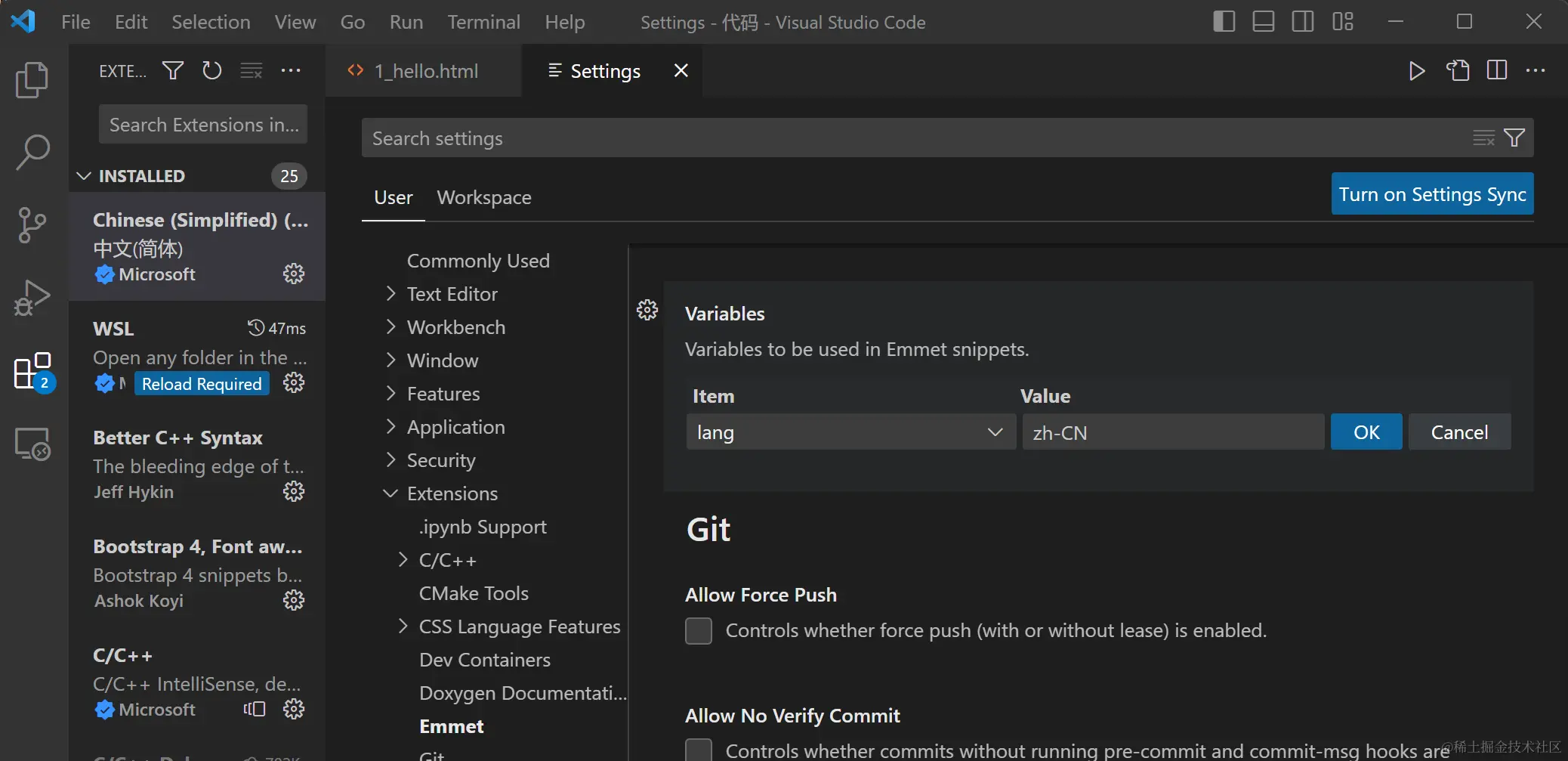Switch to the Workspace settings tab
The width and height of the screenshot is (1568, 761).
[x=484, y=198]
